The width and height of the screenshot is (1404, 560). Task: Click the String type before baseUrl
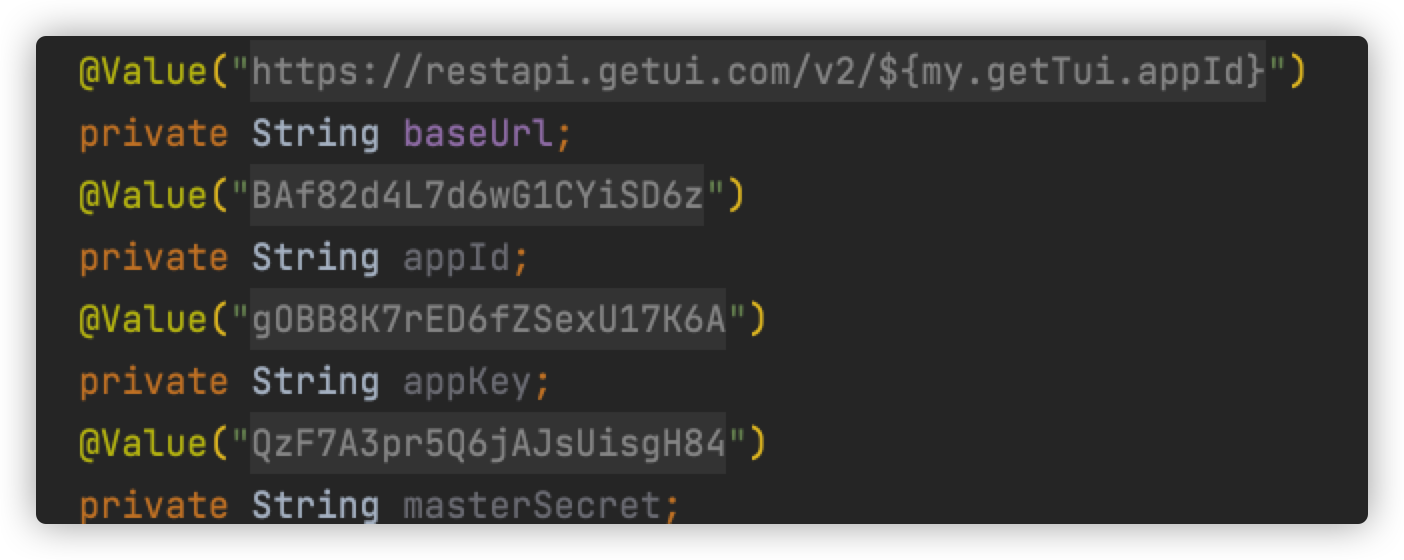click(316, 134)
